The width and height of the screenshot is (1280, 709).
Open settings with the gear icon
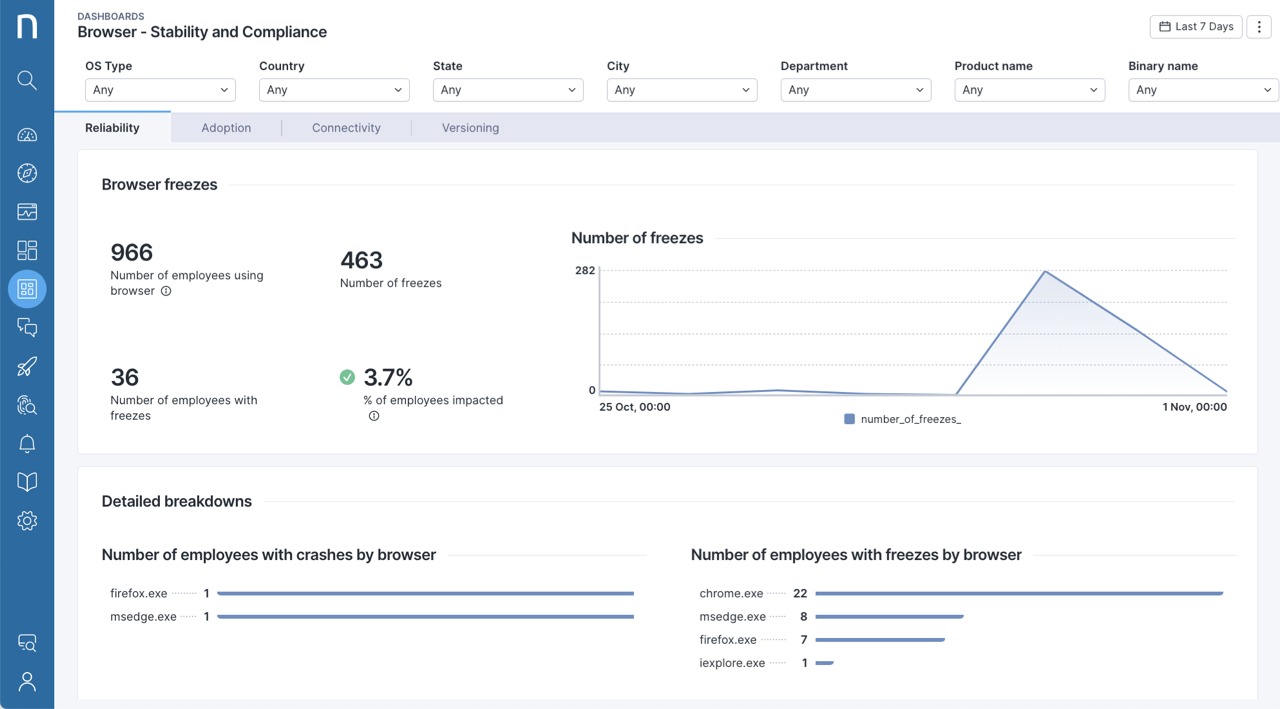point(27,521)
